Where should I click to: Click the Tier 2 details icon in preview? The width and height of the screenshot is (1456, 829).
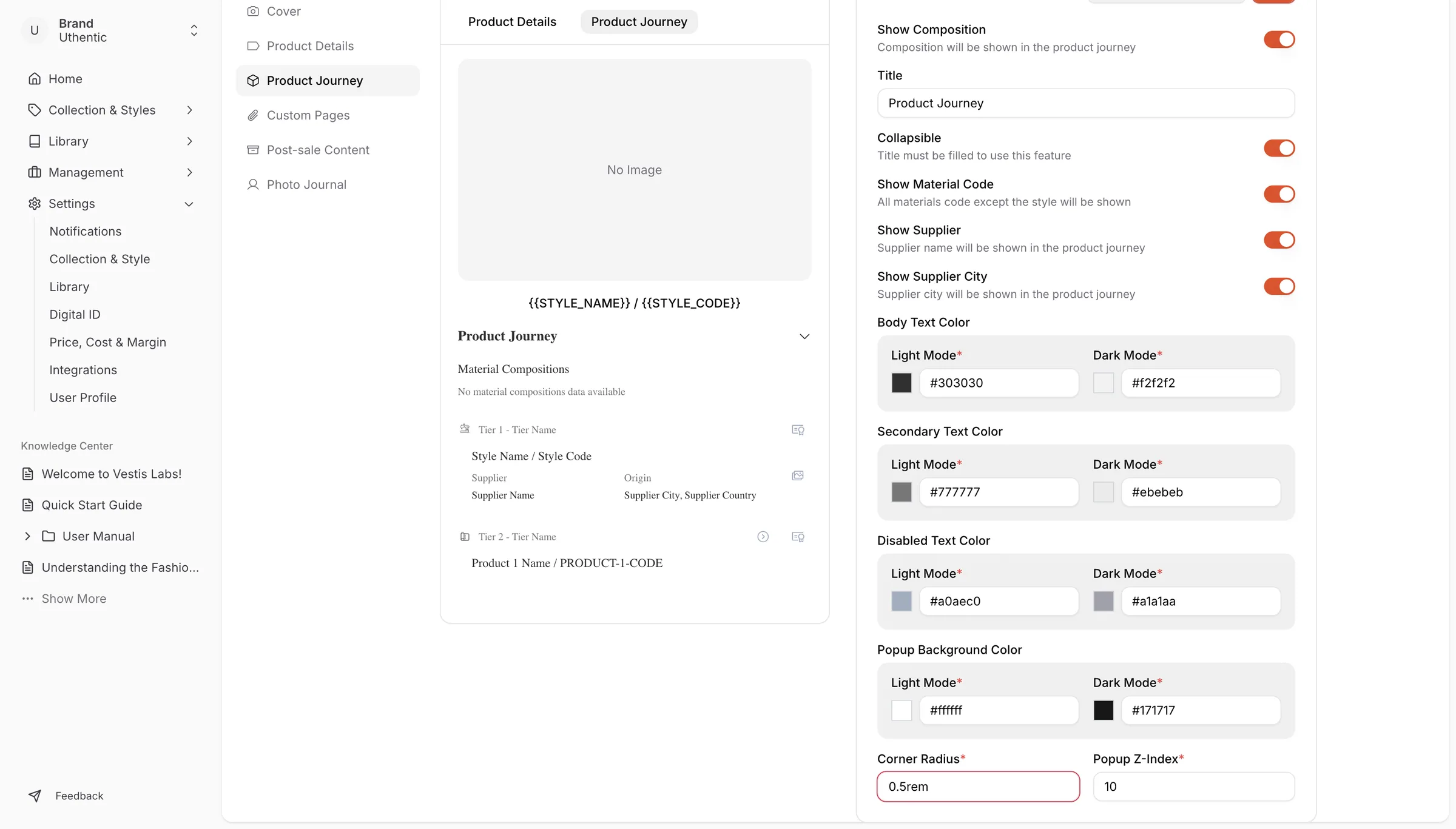coord(798,537)
